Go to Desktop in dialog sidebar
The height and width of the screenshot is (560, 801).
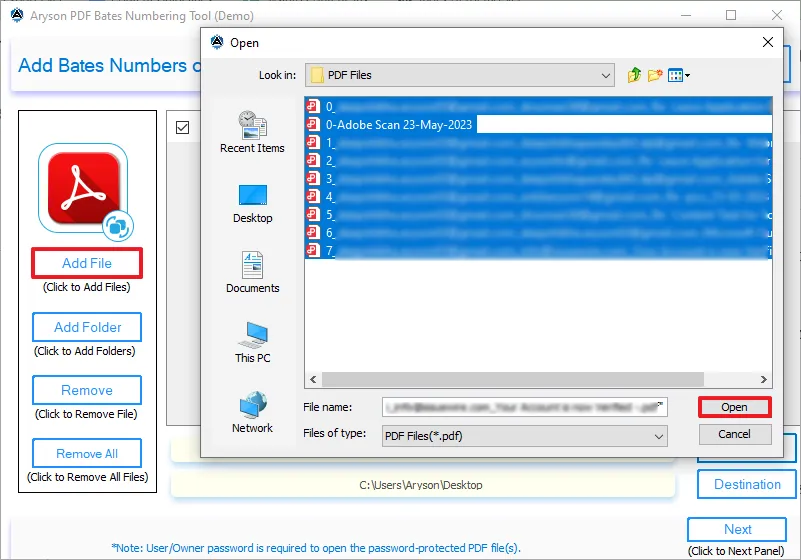pyautogui.click(x=252, y=204)
